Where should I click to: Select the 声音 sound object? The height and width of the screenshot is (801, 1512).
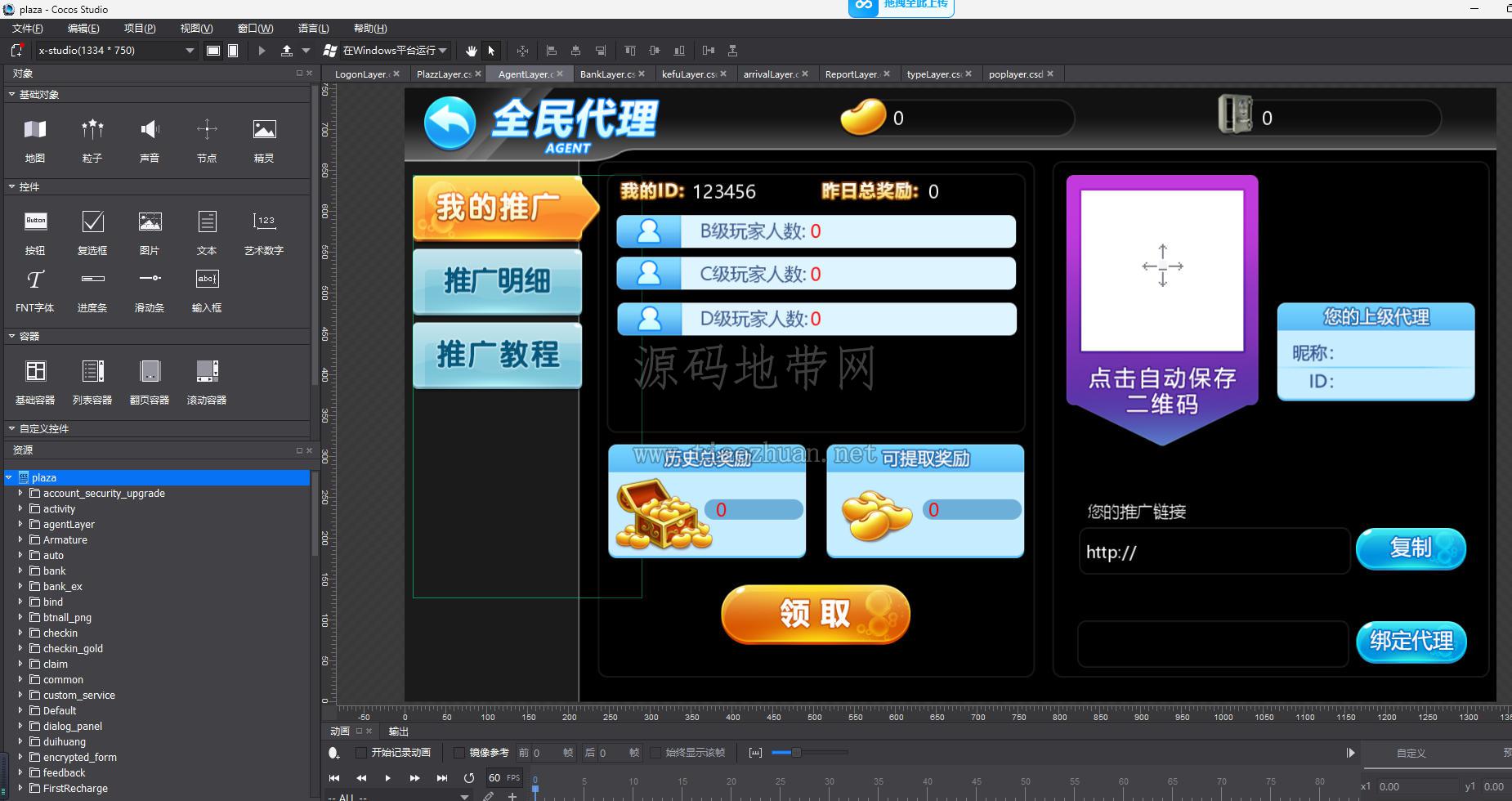click(x=150, y=129)
